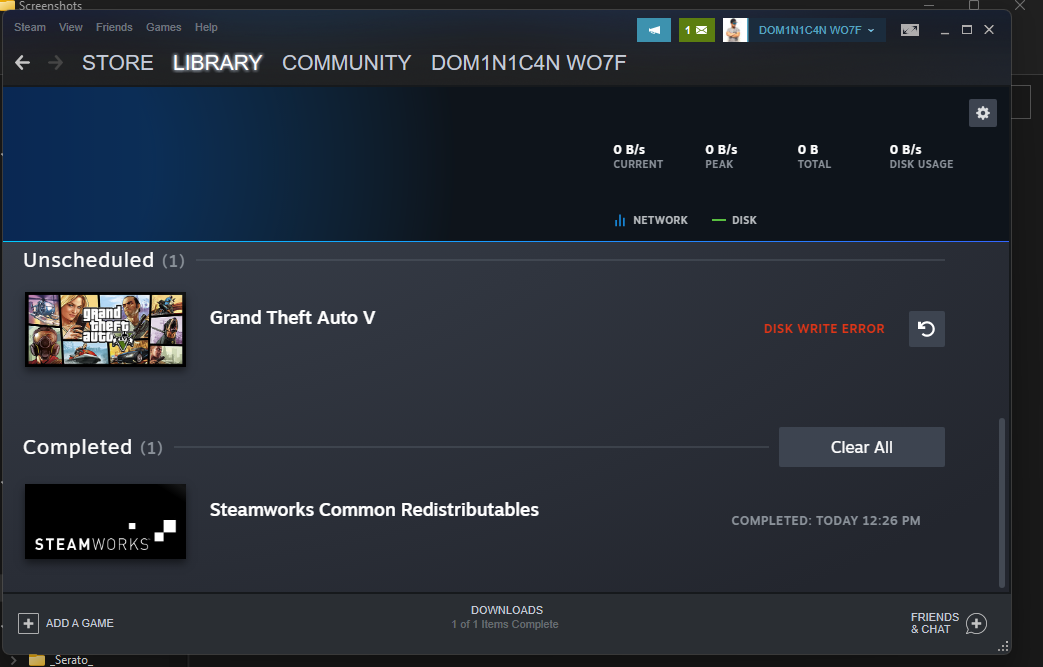Open the announcements megaphone icon
The height and width of the screenshot is (667, 1043).
(653, 30)
